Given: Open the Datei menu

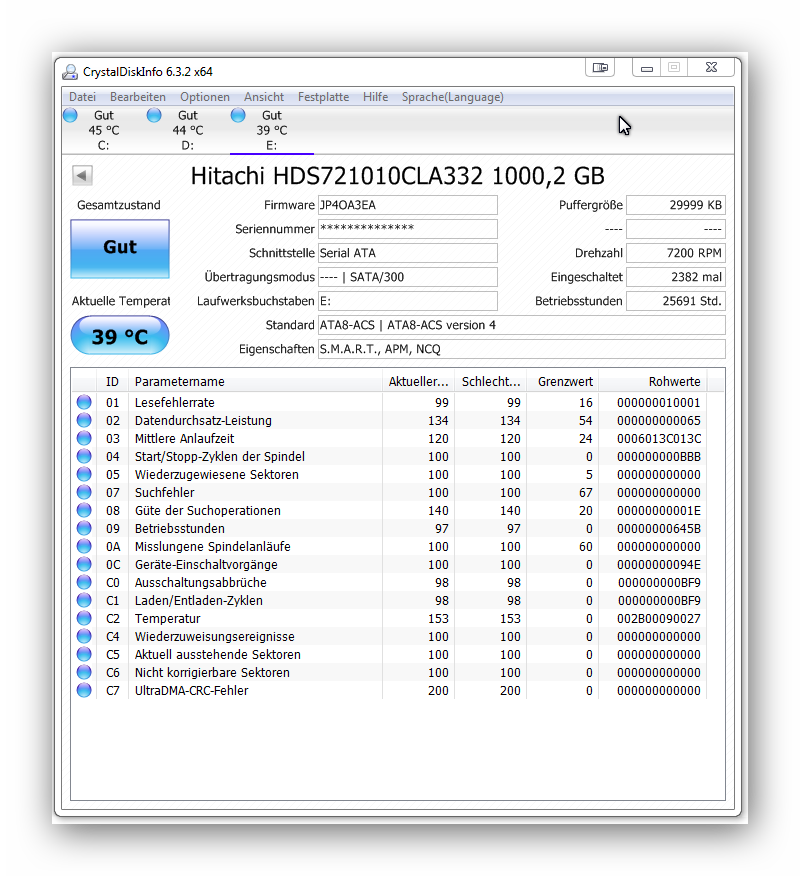Looking at the screenshot, I should click(82, 97).
